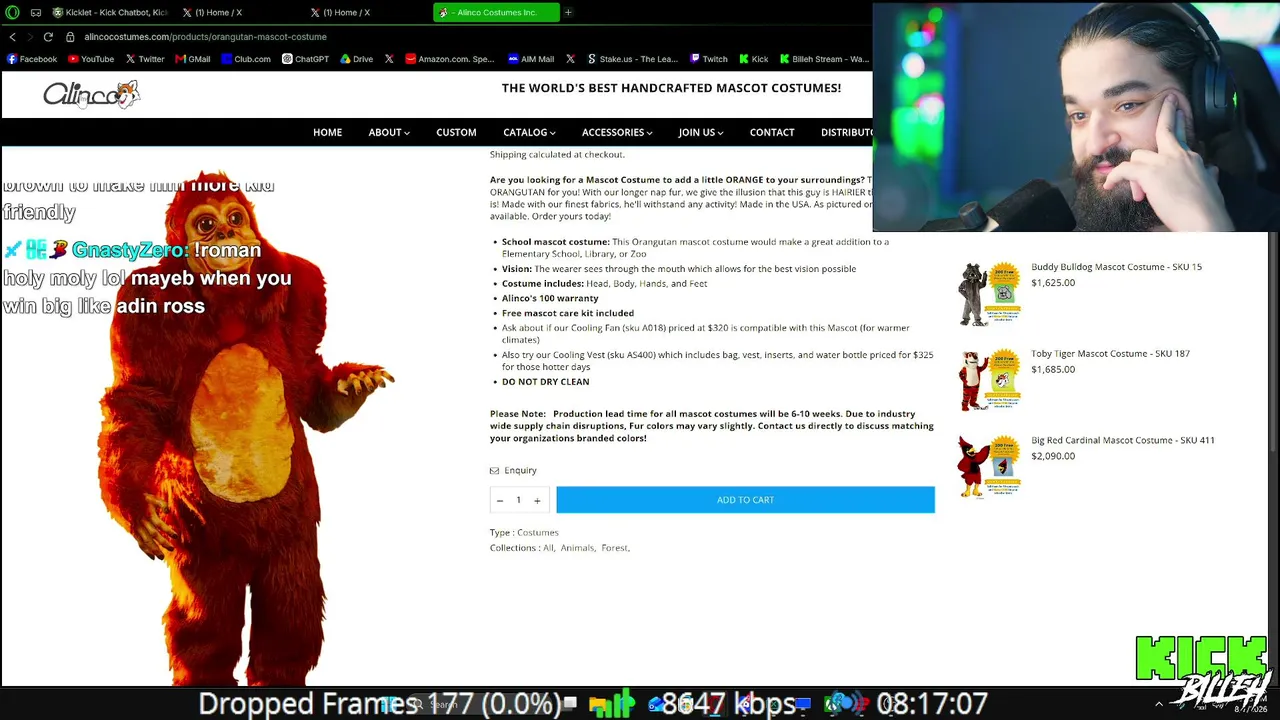
Task: Open the Costumes type link
Action: [538, 533]
